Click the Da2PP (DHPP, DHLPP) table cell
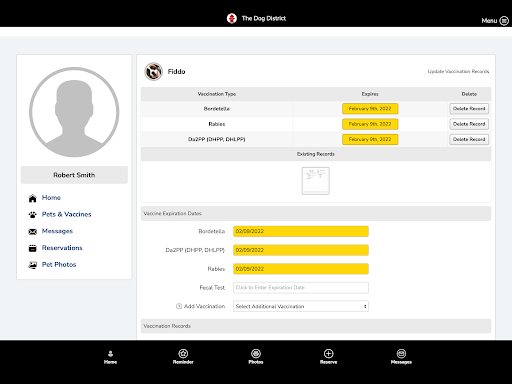 [217, 139]
